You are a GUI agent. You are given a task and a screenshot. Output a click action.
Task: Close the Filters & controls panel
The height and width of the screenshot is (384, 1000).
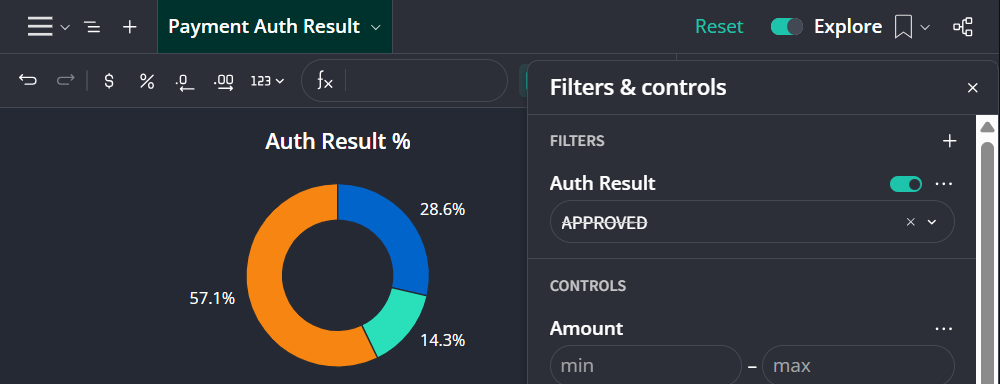pos(973,88)
